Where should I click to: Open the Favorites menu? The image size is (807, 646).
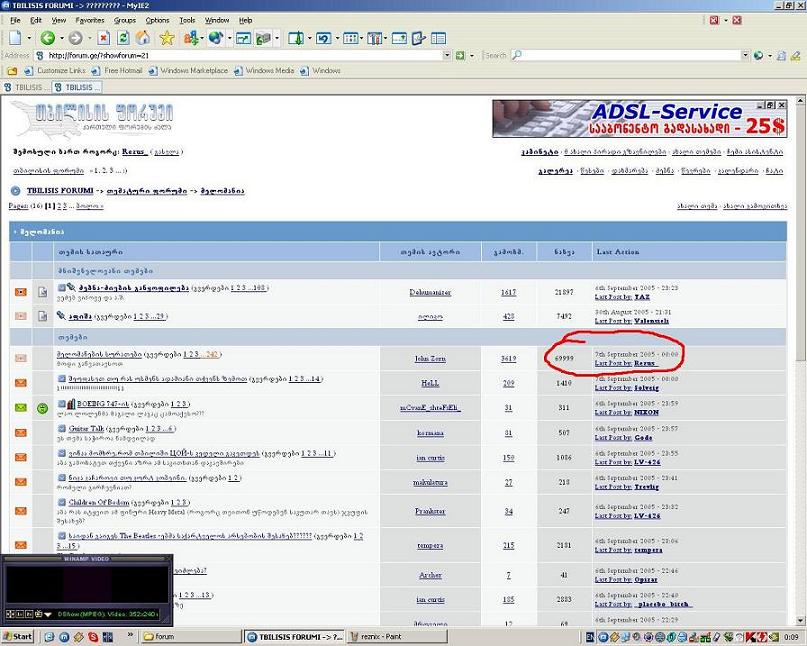(89, 20)
